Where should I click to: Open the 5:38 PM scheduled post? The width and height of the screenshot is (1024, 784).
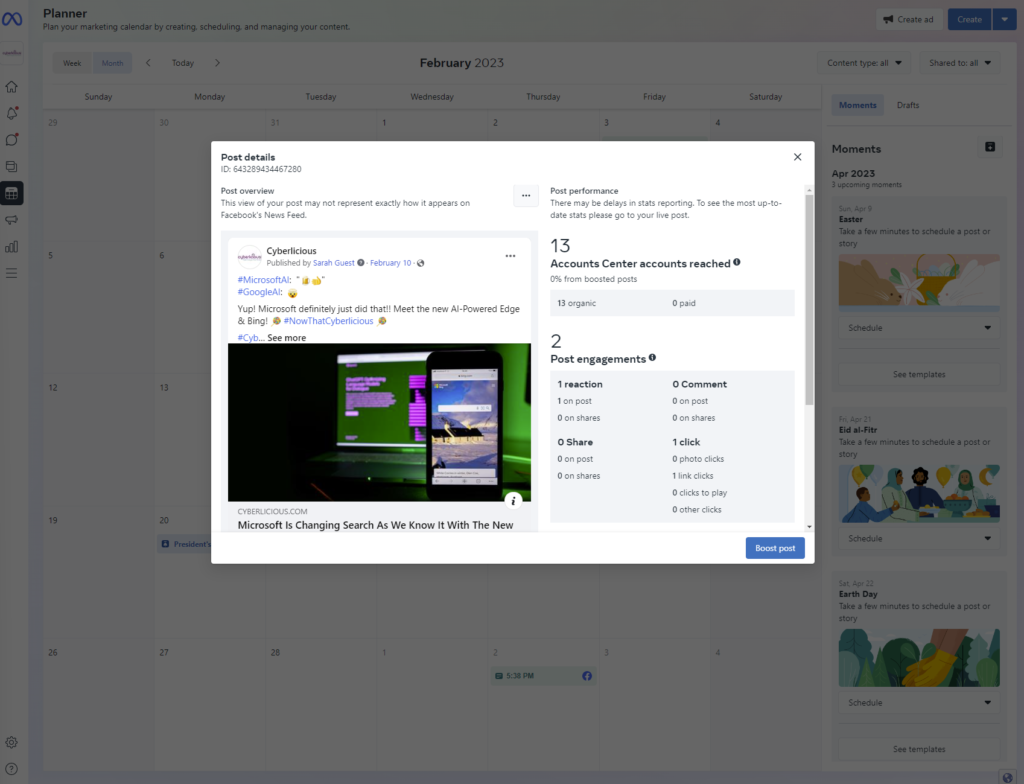click(x=543, y=676)
